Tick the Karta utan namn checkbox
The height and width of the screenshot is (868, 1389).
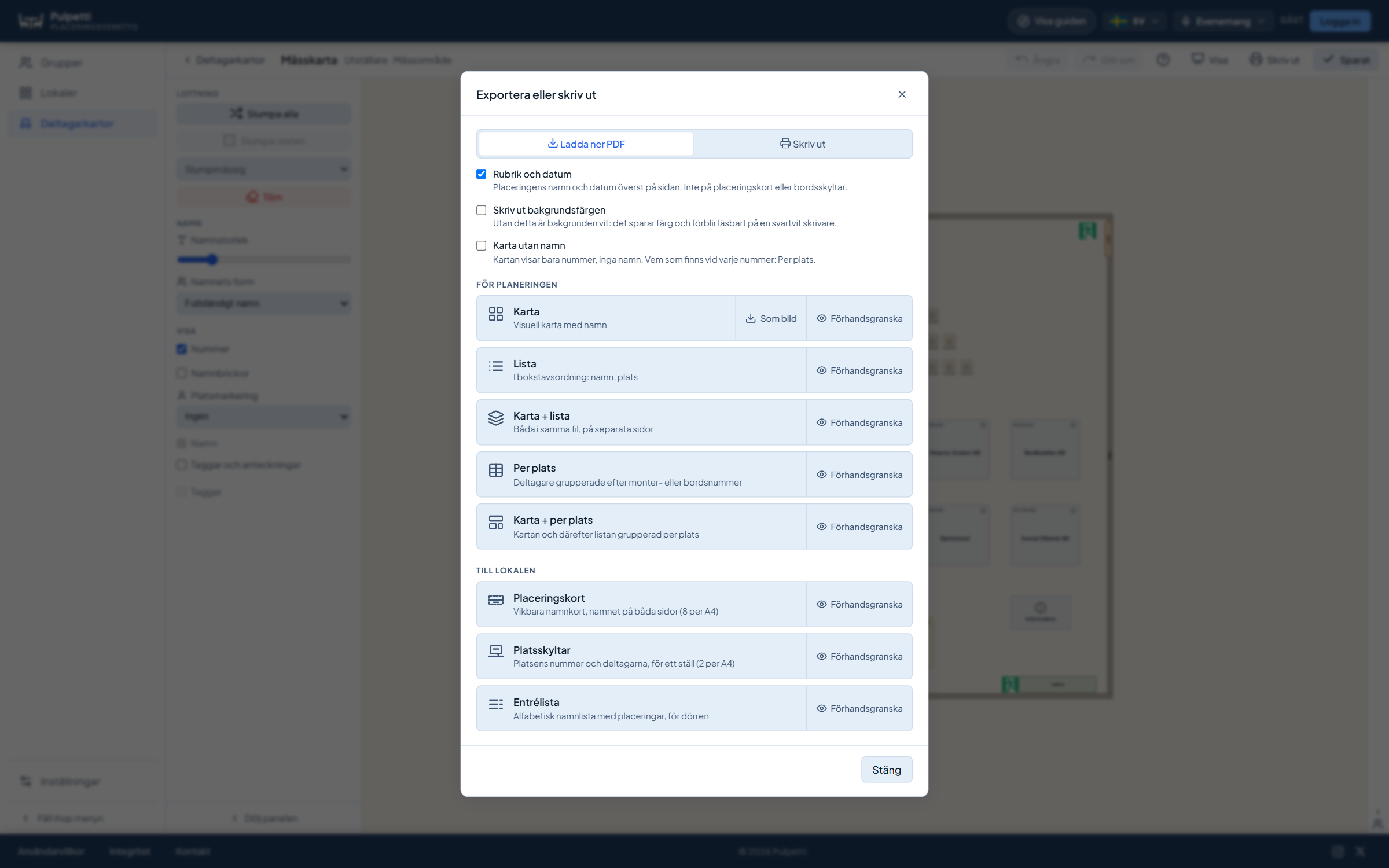[481, 246]
